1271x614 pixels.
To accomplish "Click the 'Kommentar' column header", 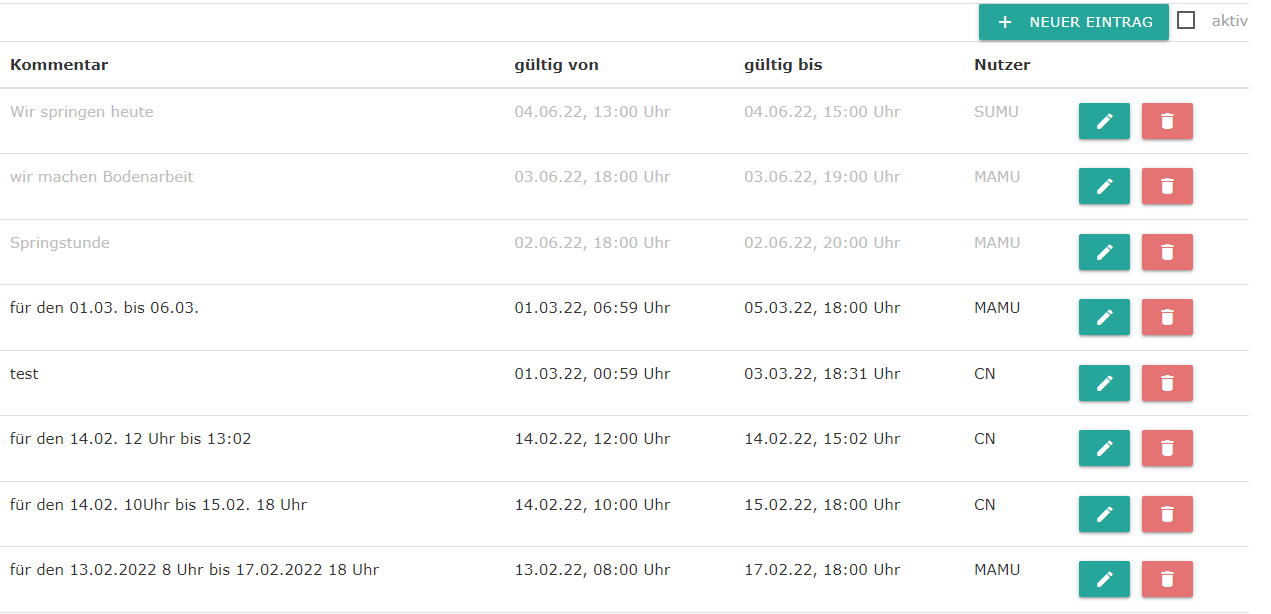I will click(59, 65).
